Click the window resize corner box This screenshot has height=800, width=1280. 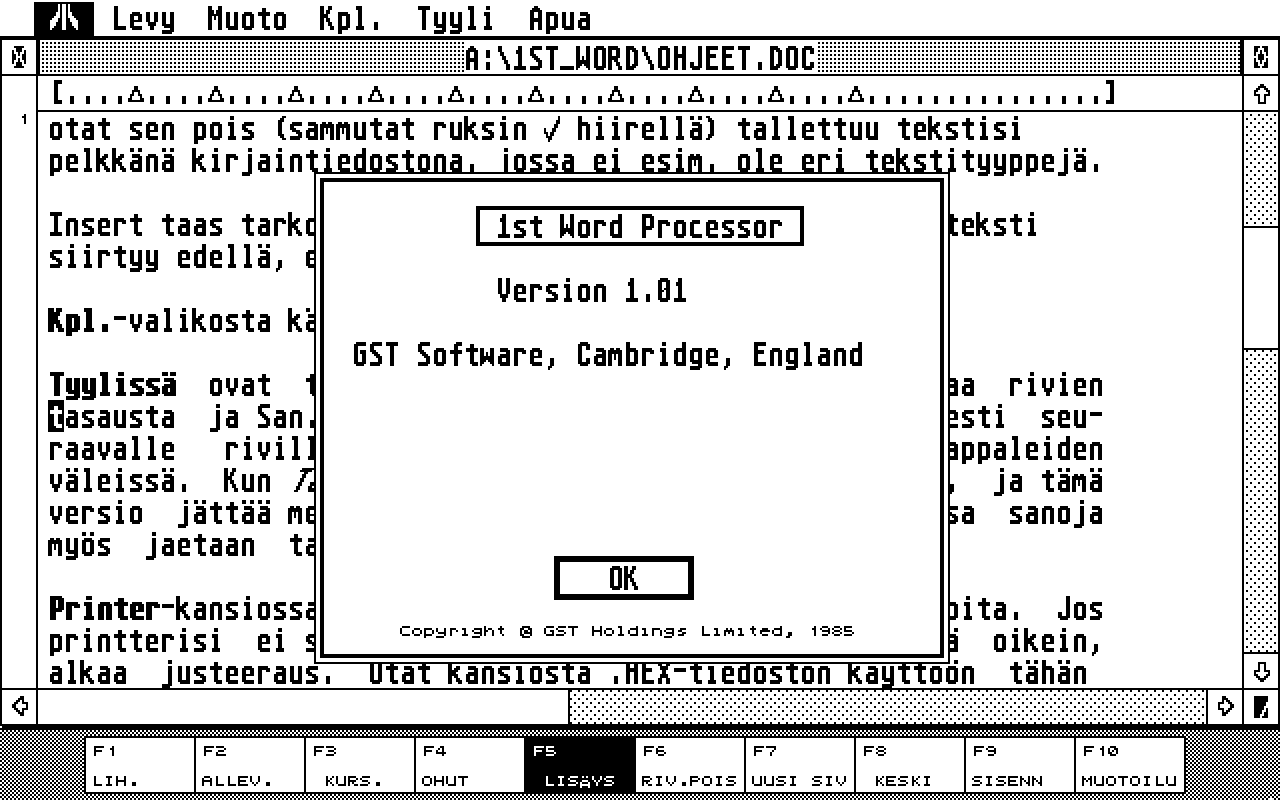[1261, 706]
